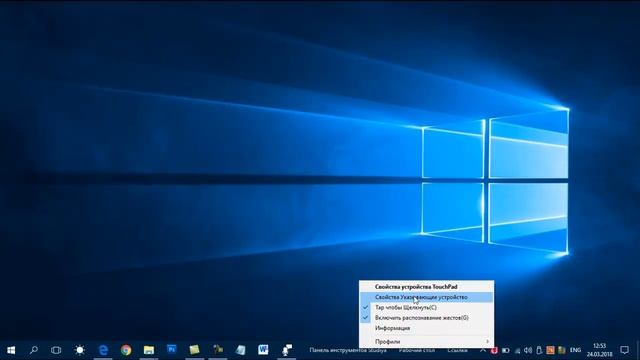The width and height of the screenshot is (640, 360).
Task: Open Microsoft Word from the taskbar
Action: point(263,349)
